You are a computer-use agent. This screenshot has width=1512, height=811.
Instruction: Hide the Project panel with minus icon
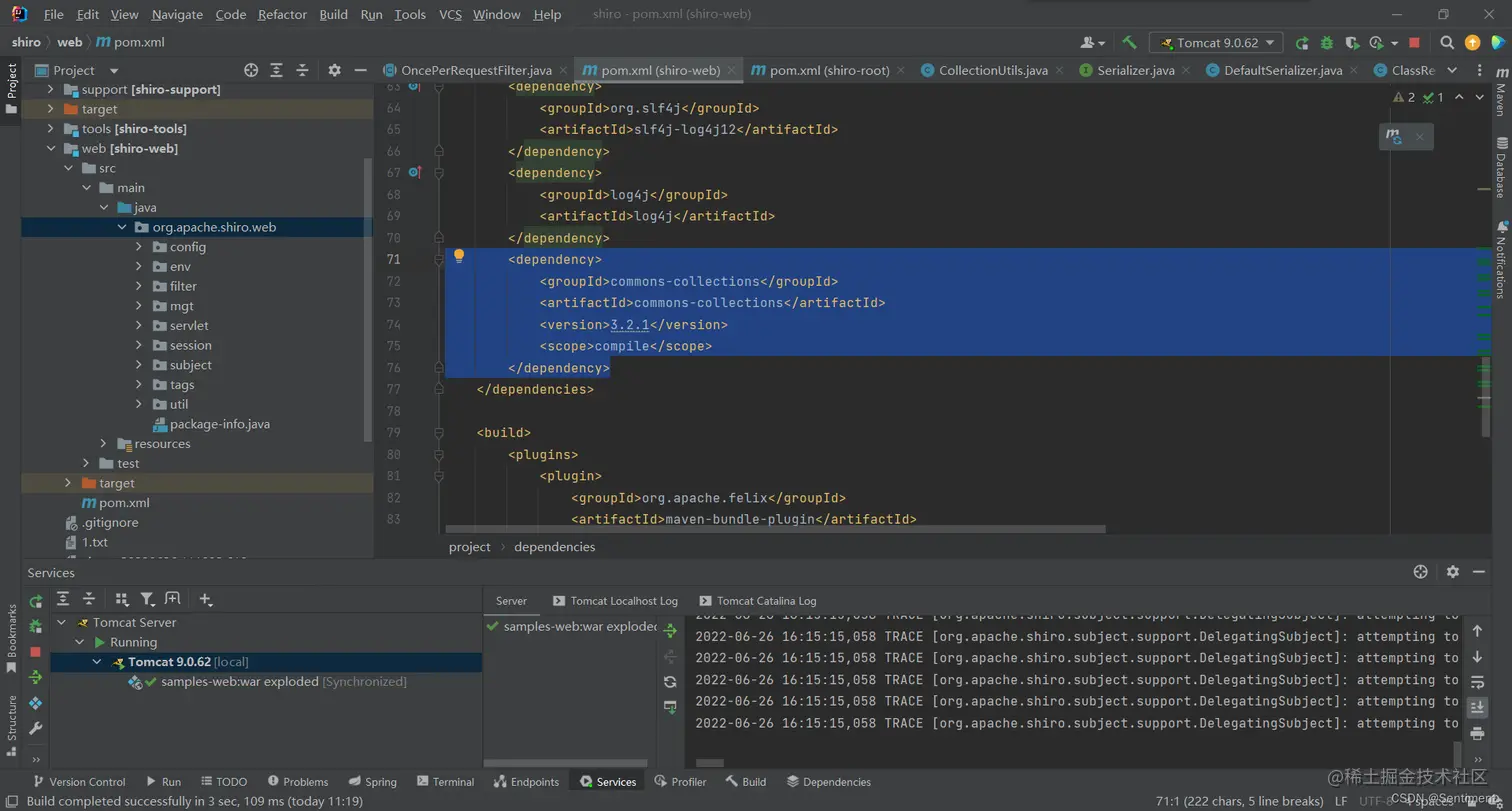pos(359,70)
